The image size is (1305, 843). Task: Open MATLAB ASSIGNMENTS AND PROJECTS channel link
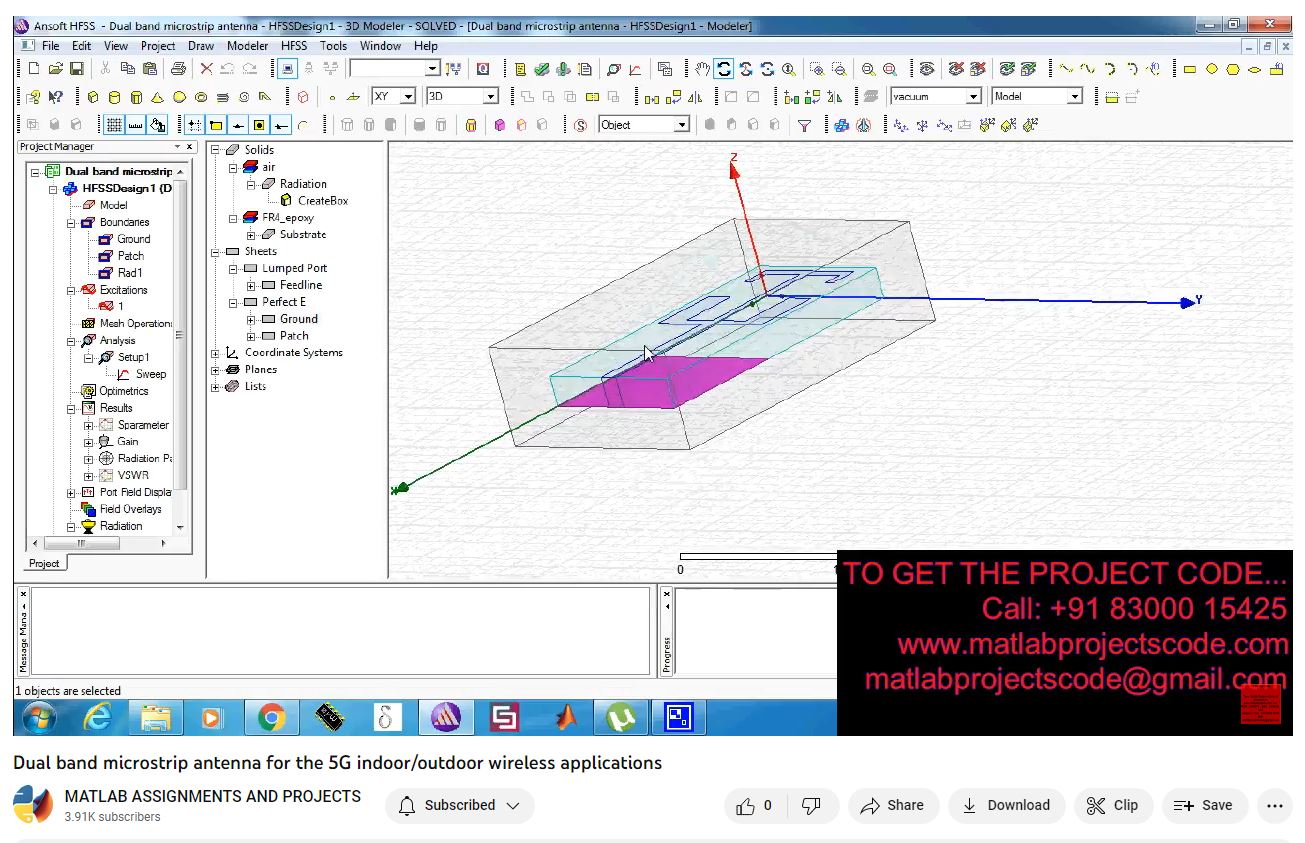[212, 796]
